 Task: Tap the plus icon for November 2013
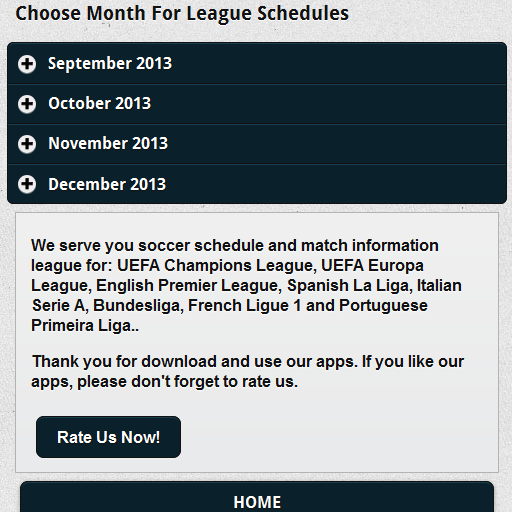click(27, 144)
